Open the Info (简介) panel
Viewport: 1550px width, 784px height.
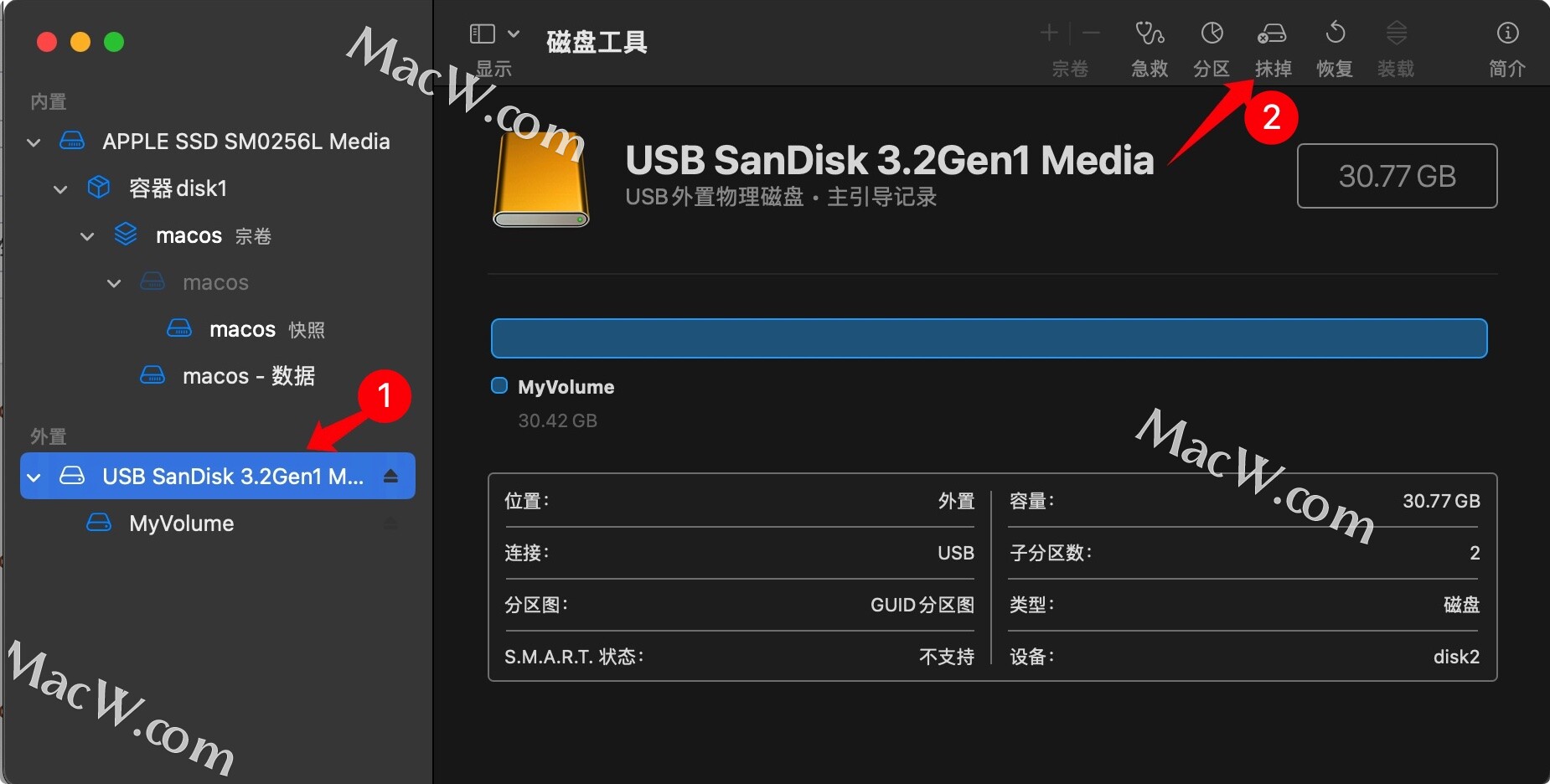(1507, 33)
